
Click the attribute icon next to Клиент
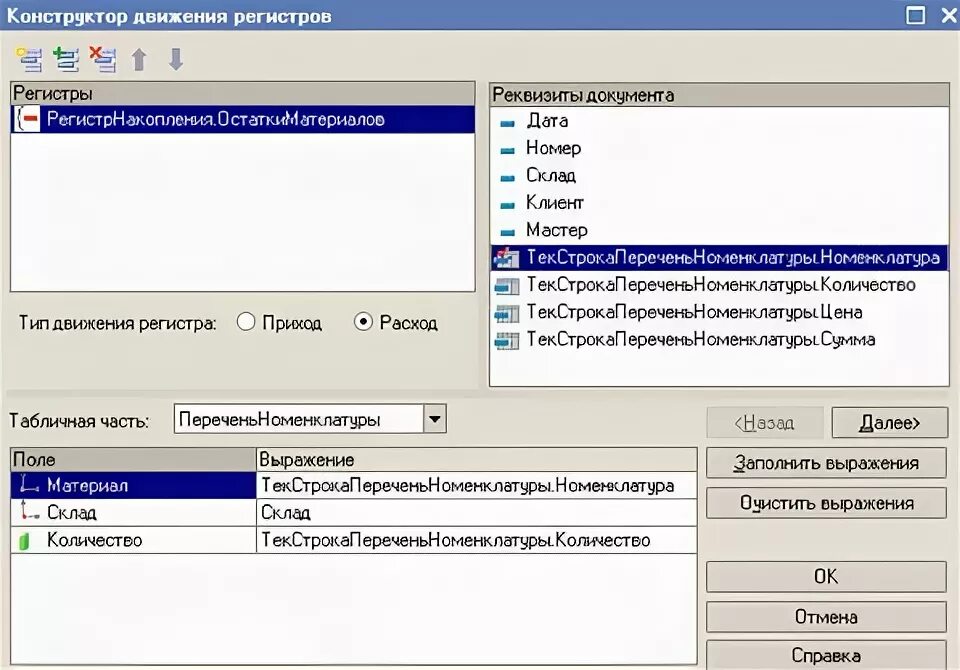pyautogui.click(x=508, y=205)
